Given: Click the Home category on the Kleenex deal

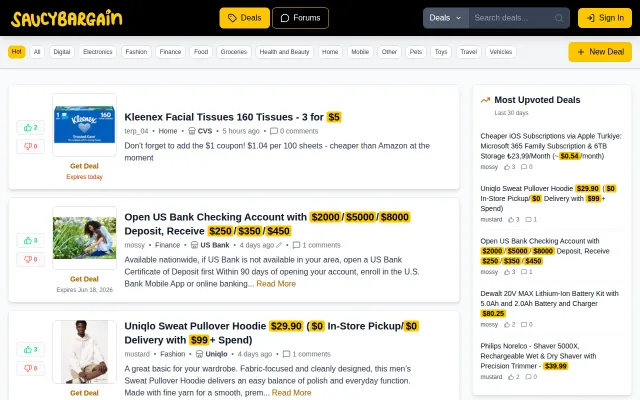Looking at the screenshot, I should pos(168,131).
